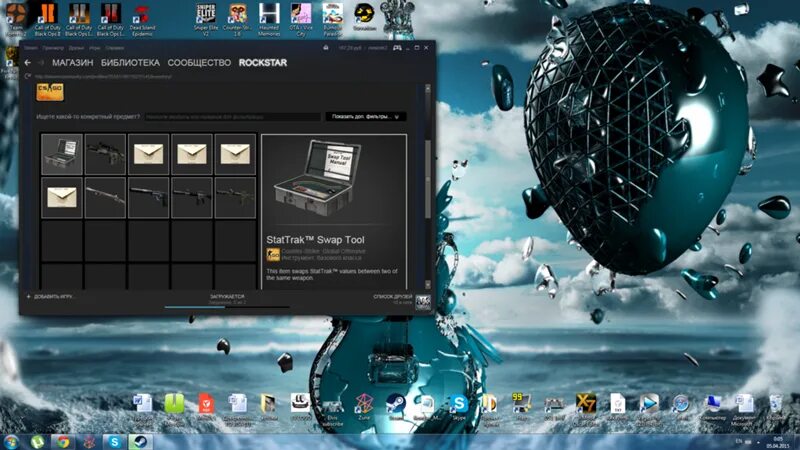Select the fourth weapon in second row
This screenshot has width=800, height=450.
pyautogui.click(x=192, y=197)
